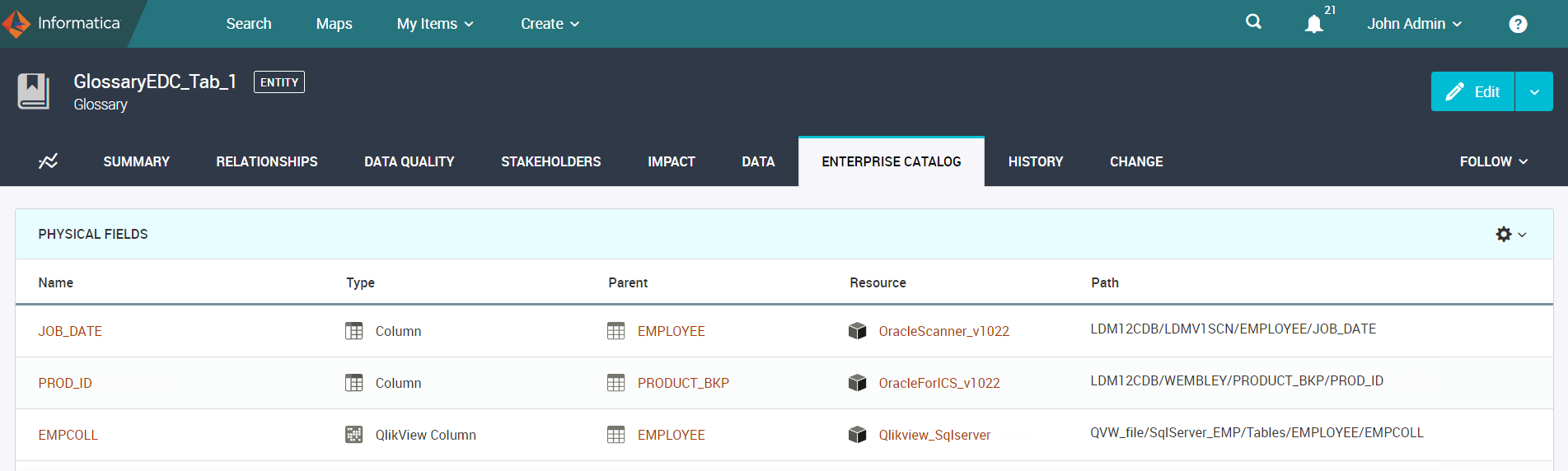Expand Edit button dropdown arrow

click(x=1534, y=91)
